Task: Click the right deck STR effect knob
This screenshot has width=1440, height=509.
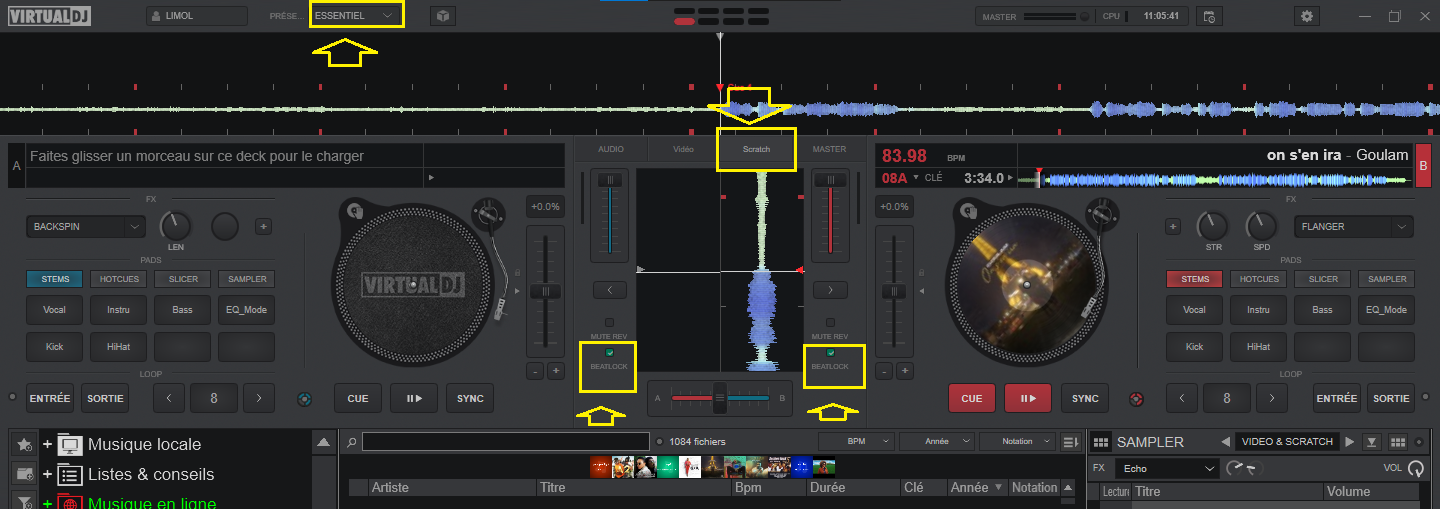Action: pos(1212,226)
